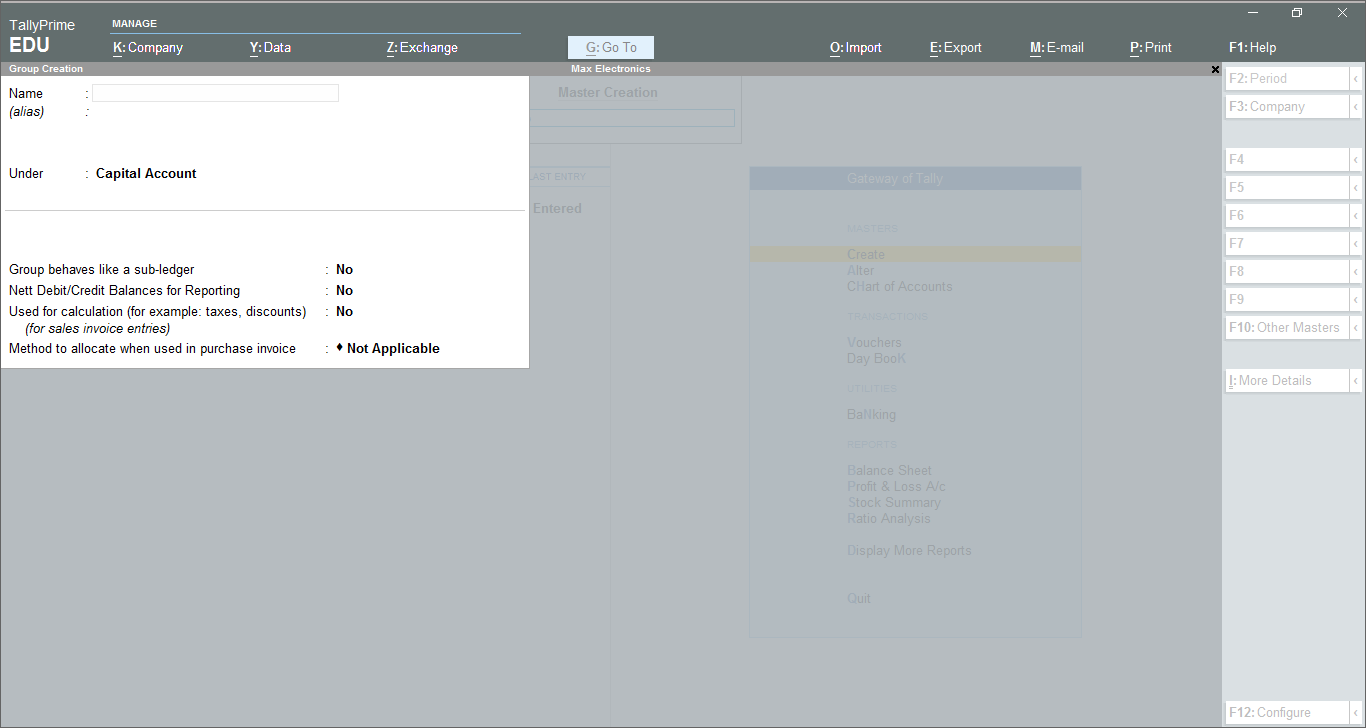1366x728 pixels.
Task: Select Vouchers in Gateway of Tally
Action: coord(874,342)
